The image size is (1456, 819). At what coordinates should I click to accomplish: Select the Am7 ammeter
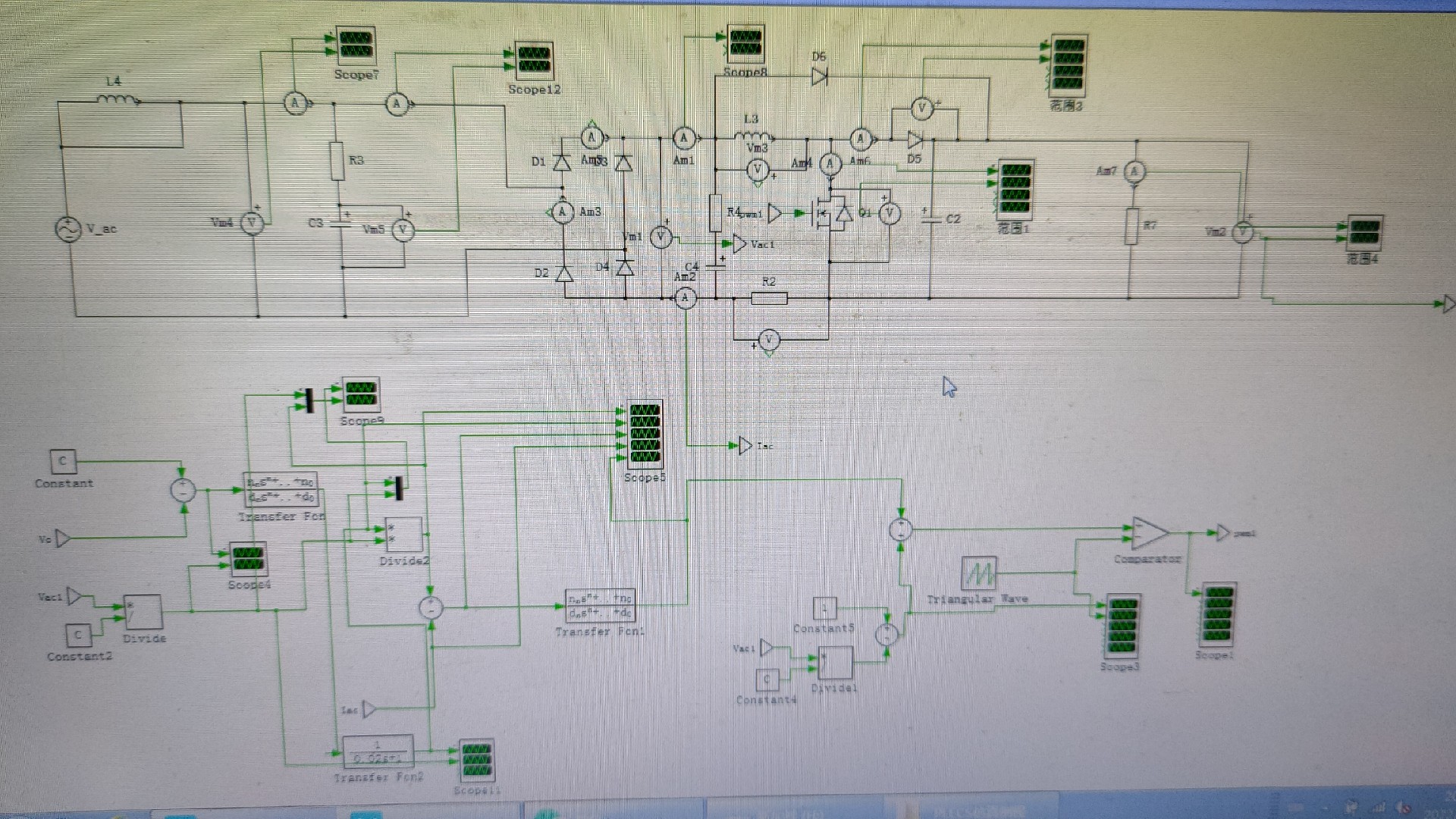pyautogui.click(x=1134, y=171)
